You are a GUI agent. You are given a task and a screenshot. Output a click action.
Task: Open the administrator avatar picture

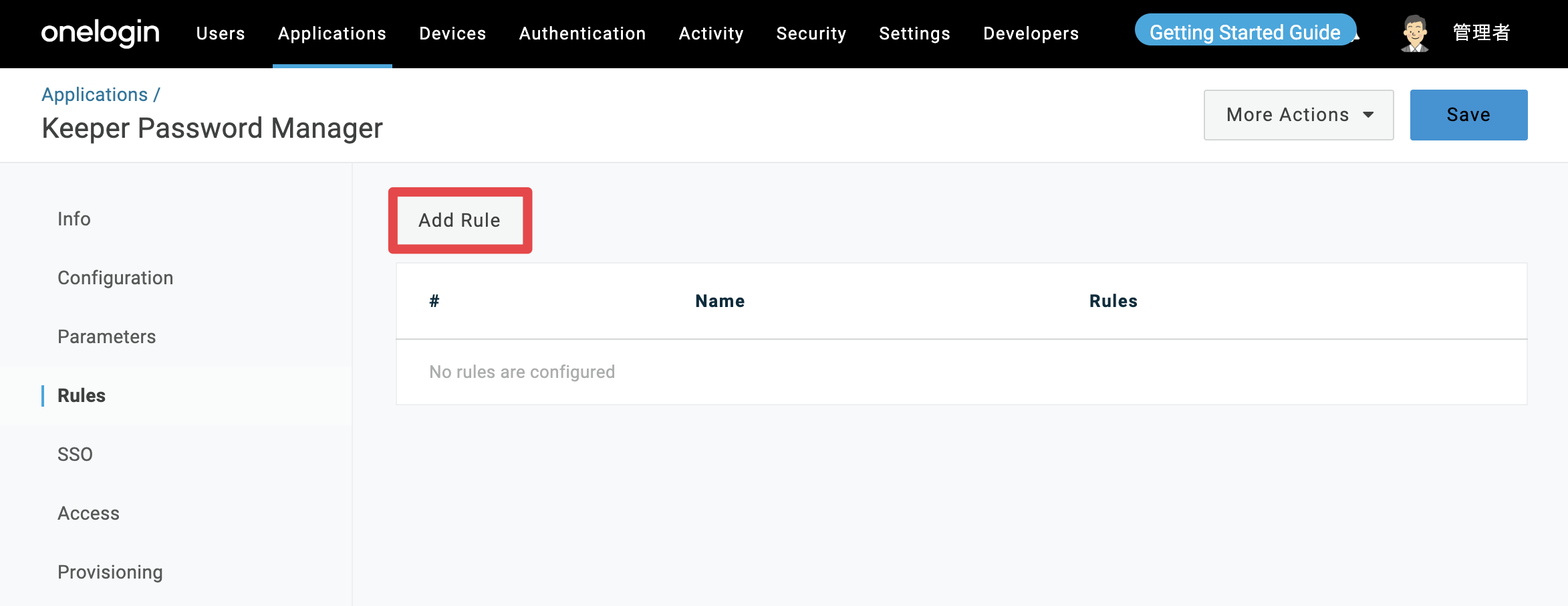click(1415, 33)
